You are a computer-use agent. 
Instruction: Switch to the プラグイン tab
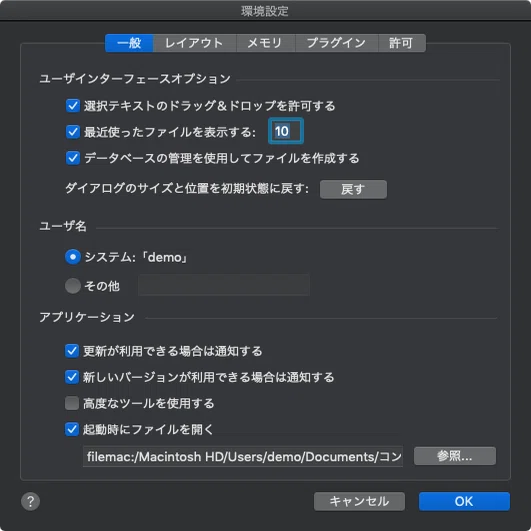(337, 43)
